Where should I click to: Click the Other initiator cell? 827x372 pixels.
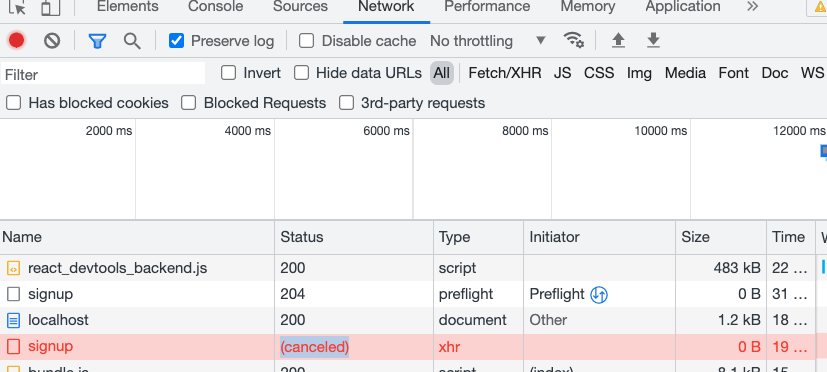[x=549, y=320]
